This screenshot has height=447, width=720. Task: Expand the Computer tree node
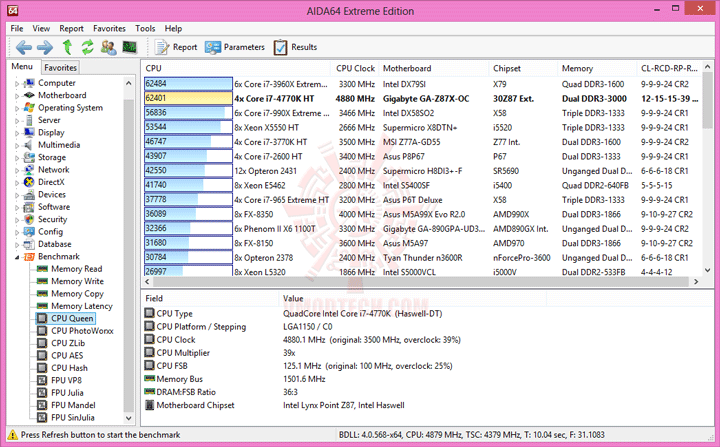17,84
